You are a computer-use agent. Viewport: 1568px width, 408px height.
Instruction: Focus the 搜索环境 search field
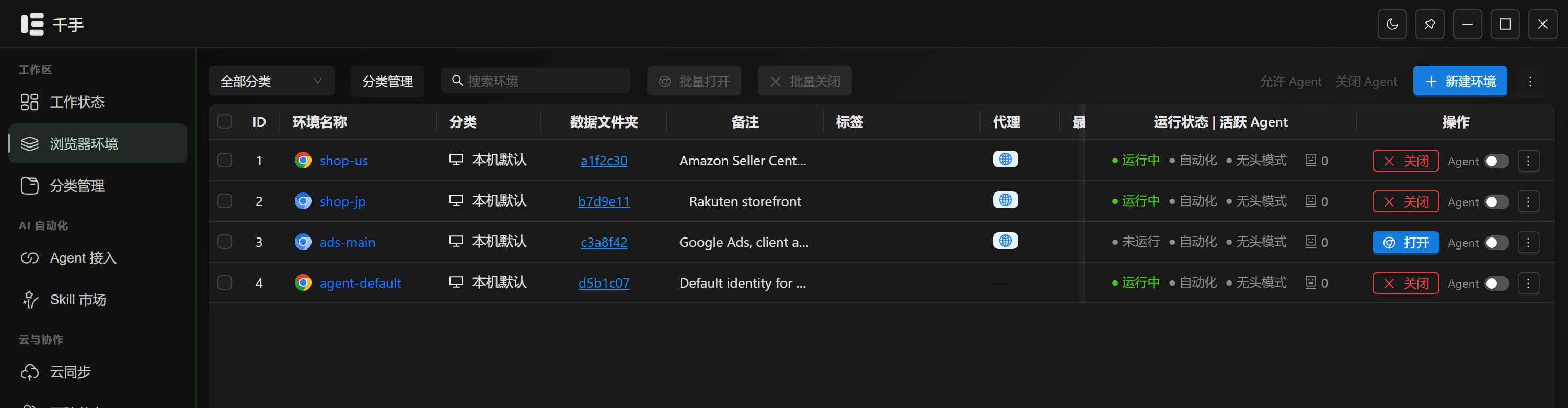[536, 81]
